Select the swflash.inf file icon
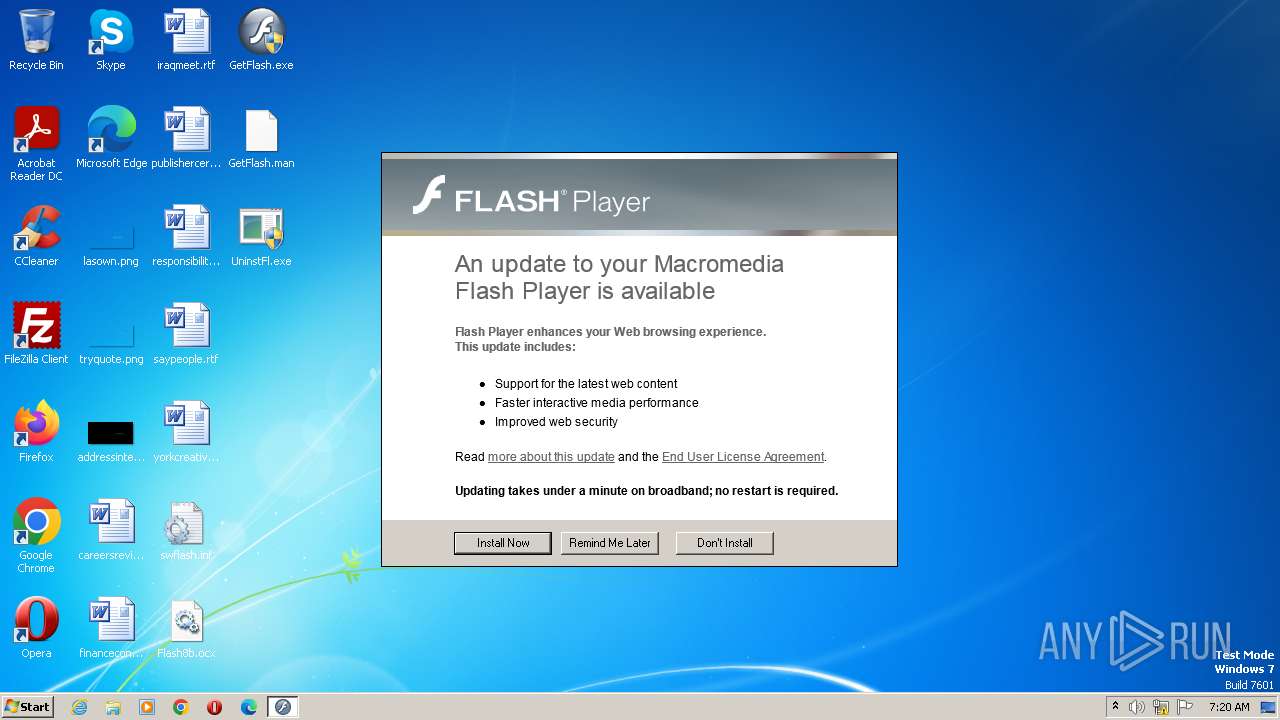This screenshot has width=1280, height=720. pyautogui.click(x=186, y=530)
